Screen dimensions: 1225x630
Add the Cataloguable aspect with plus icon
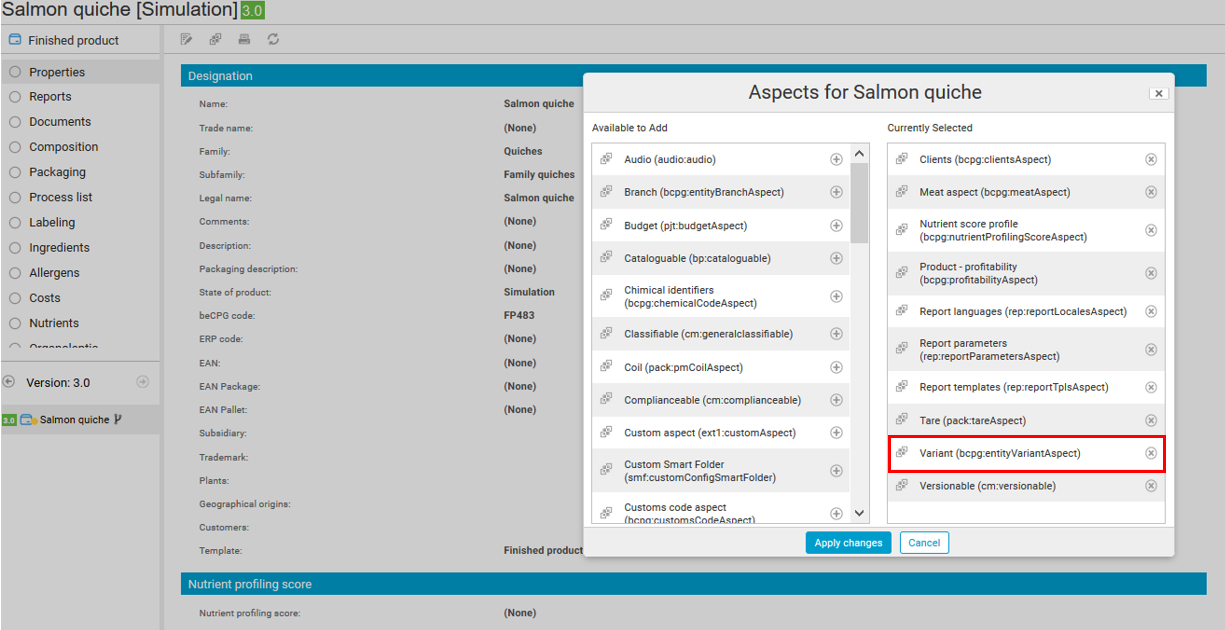click(836, 258)
